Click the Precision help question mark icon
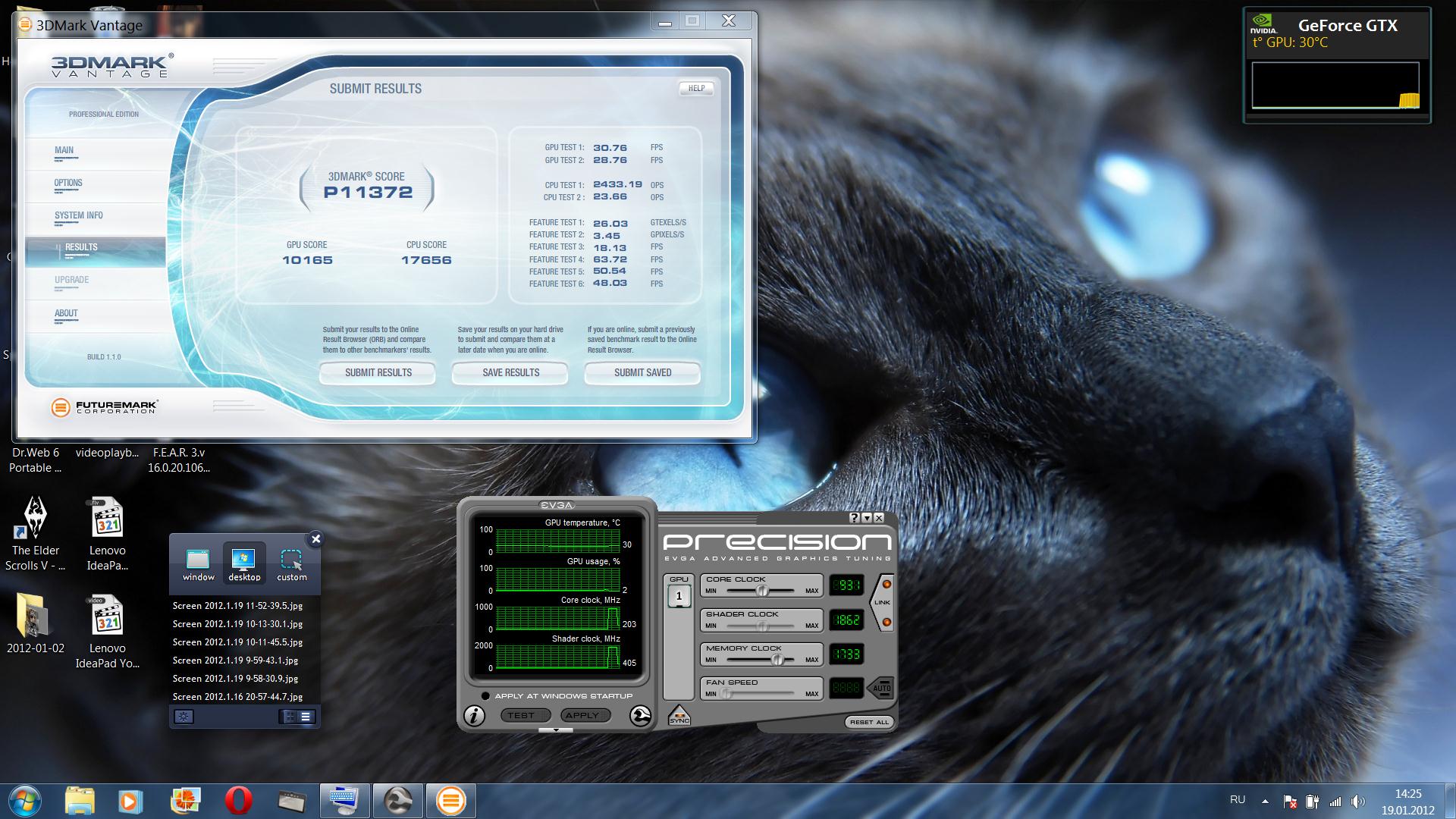 (x=855, y=518)
